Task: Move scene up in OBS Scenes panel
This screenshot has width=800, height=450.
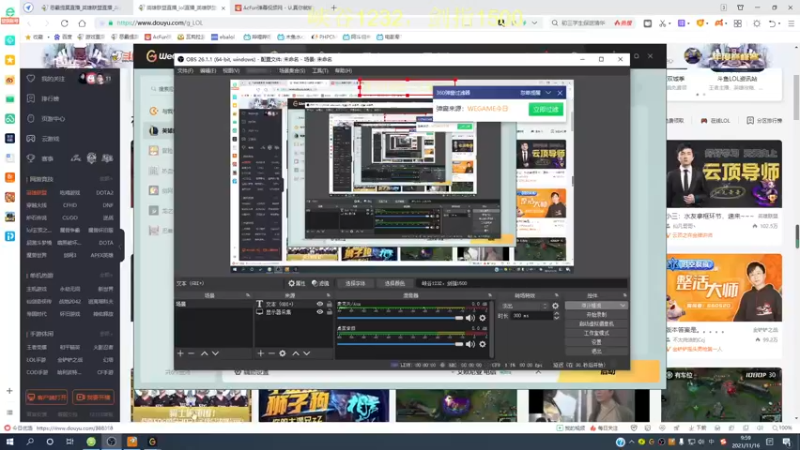Action: click(x=204, y=353)
